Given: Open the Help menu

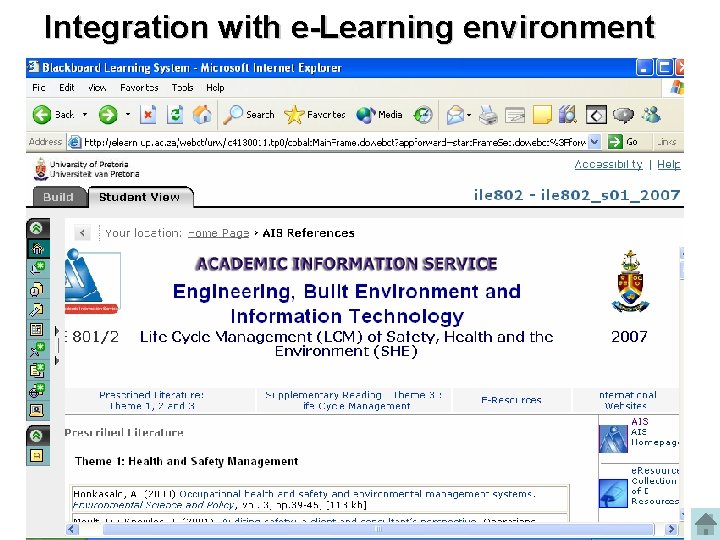Looking at the screenshot, I should click(x=215, y=88).
